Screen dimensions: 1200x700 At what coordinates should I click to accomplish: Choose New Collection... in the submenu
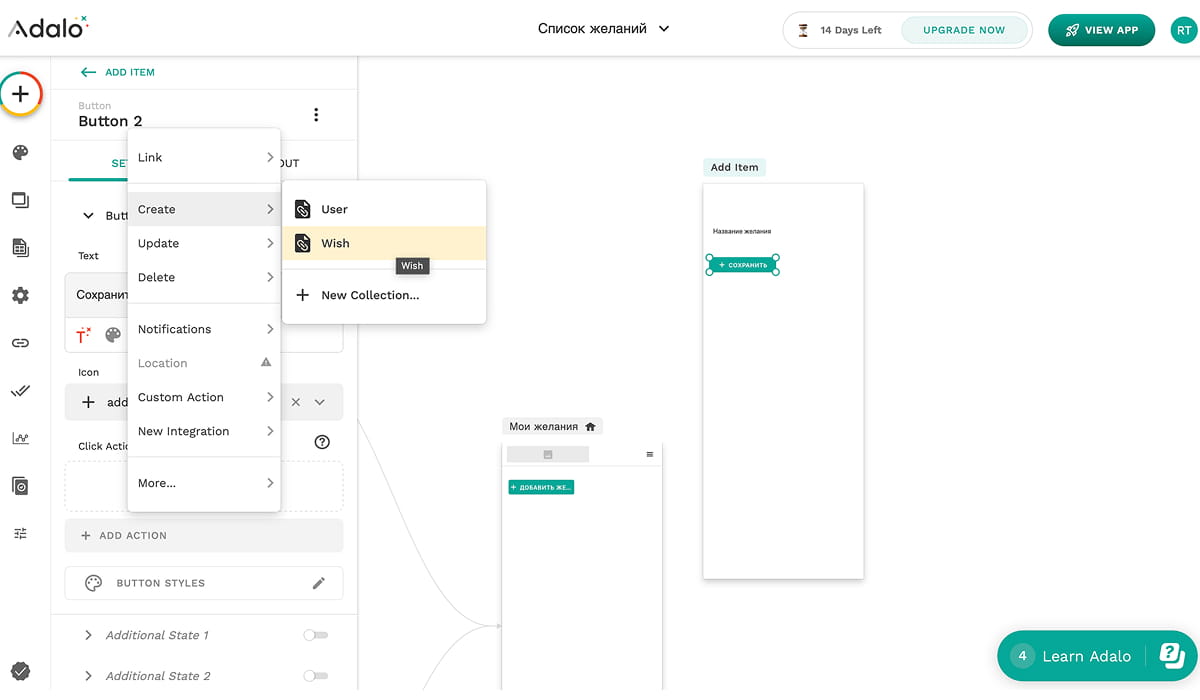click(369, 295)
